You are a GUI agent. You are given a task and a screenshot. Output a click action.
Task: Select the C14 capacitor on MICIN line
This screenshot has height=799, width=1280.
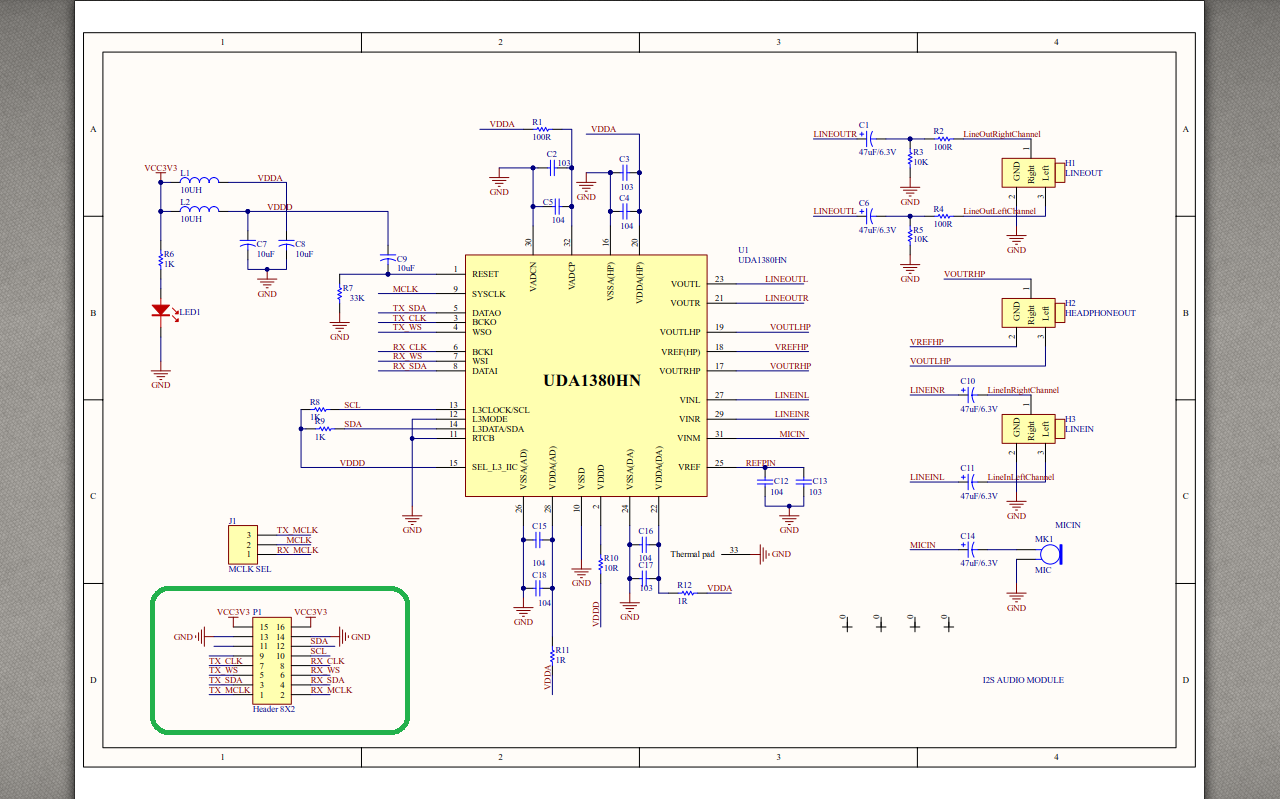tap(970, 550)
